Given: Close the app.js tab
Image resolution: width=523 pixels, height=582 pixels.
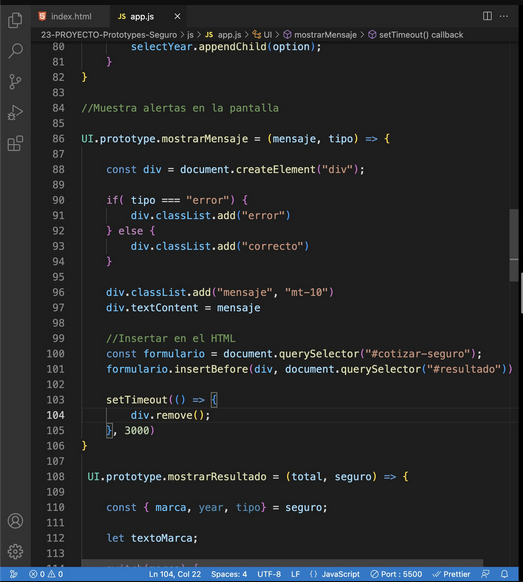Looking at the screenshot, I should [x=177, y=16].
